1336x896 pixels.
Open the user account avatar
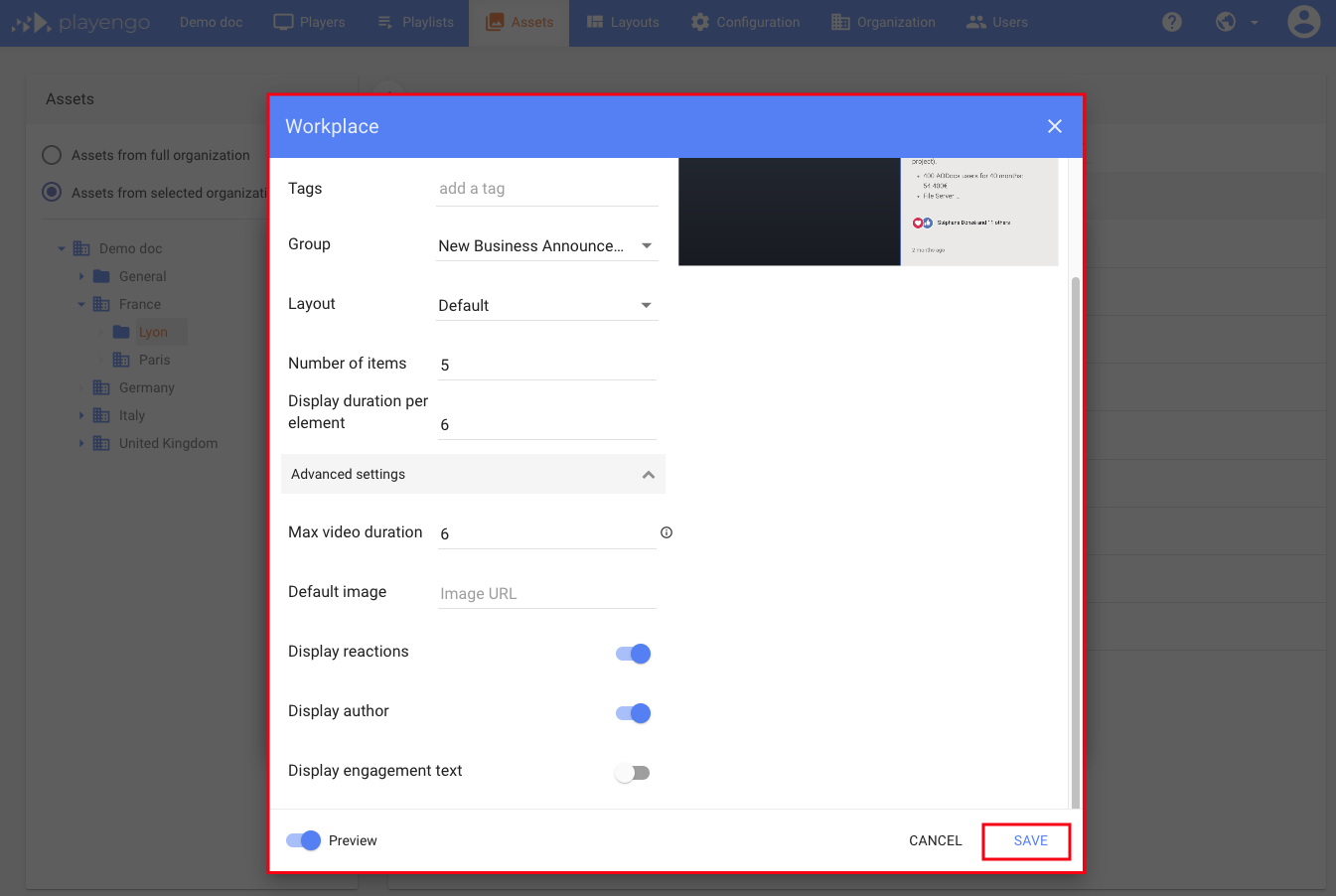[x=1303, y=22]
